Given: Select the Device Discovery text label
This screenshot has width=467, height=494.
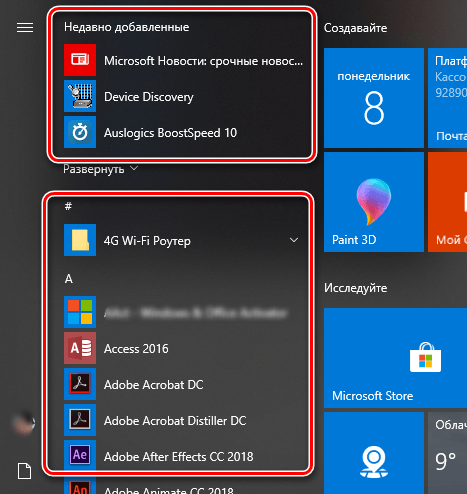Looking at the screenshot, I should pyautogui.click(x=149, y=97).
